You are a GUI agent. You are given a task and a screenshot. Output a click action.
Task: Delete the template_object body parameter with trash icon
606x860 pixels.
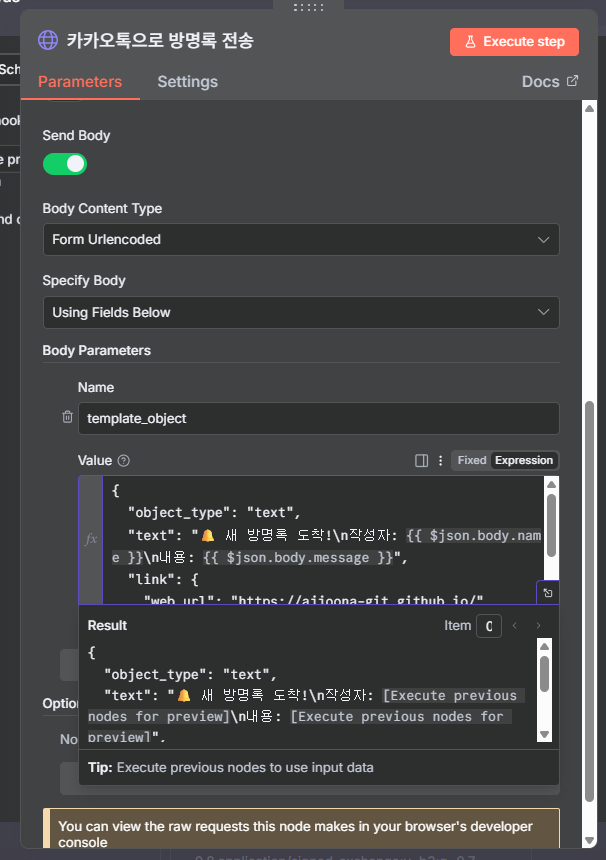pyautogui.click(x=67, y=418)
